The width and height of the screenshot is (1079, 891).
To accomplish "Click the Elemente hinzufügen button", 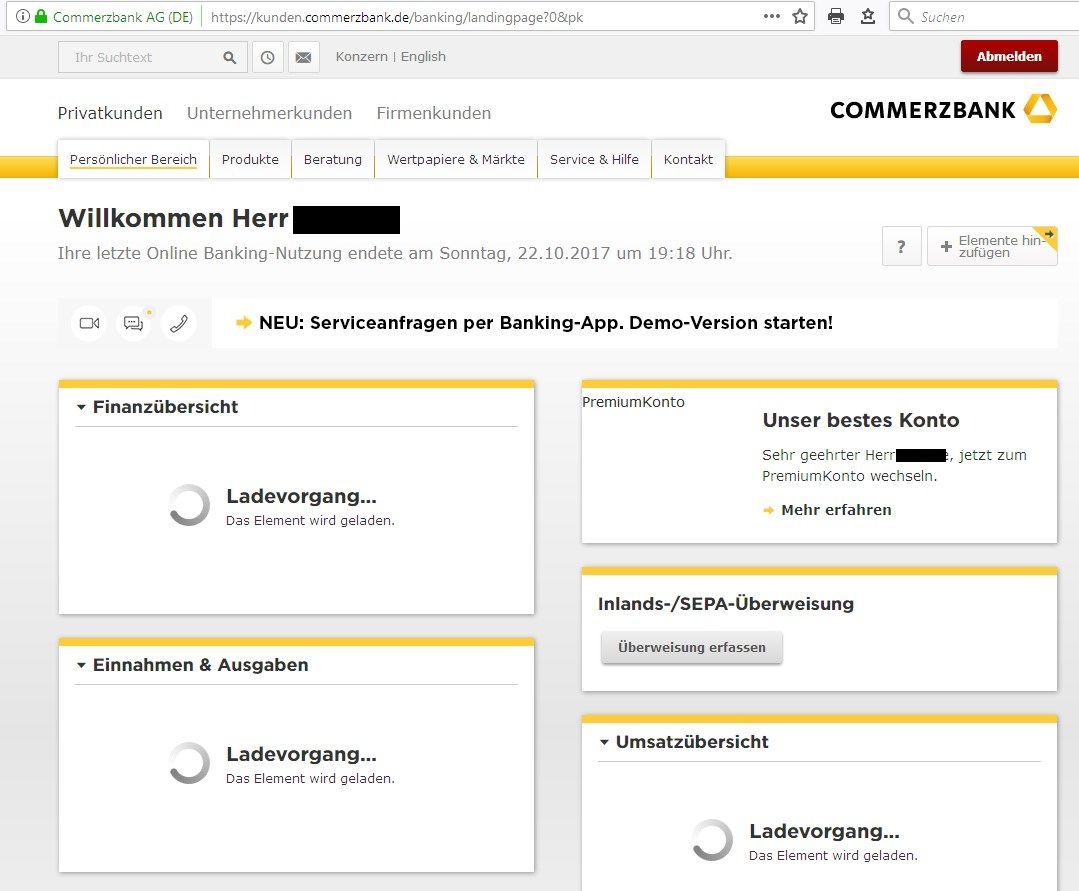I will 992,246.
